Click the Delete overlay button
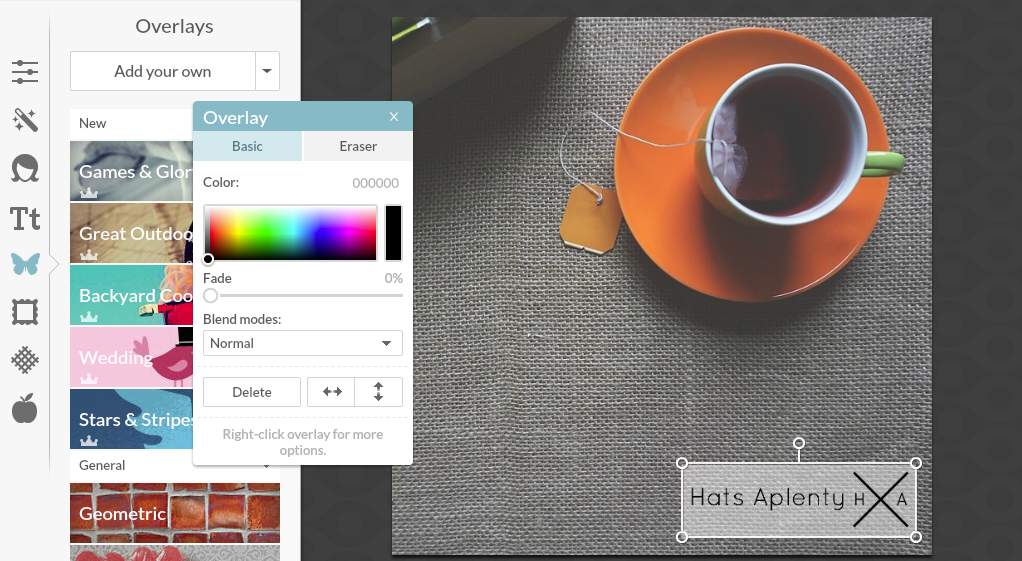The image size is (1022, 561). pos(252,392)
